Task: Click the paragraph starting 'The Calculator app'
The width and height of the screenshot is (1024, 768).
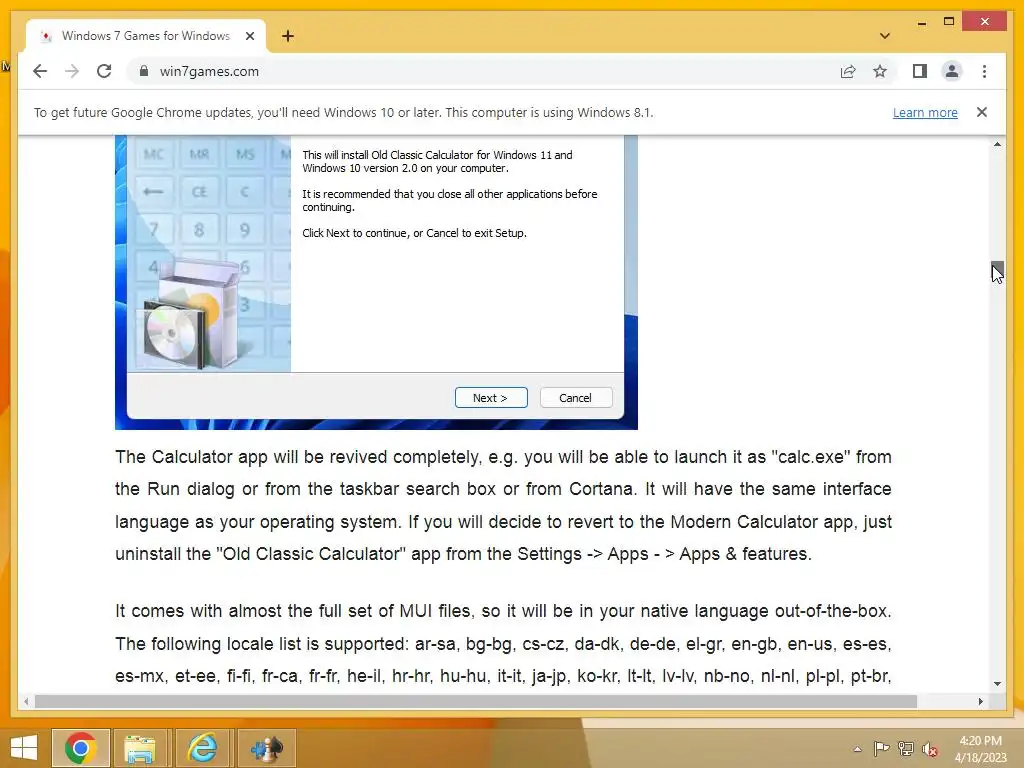Action: pyautogui.click(x=503, y=505)
